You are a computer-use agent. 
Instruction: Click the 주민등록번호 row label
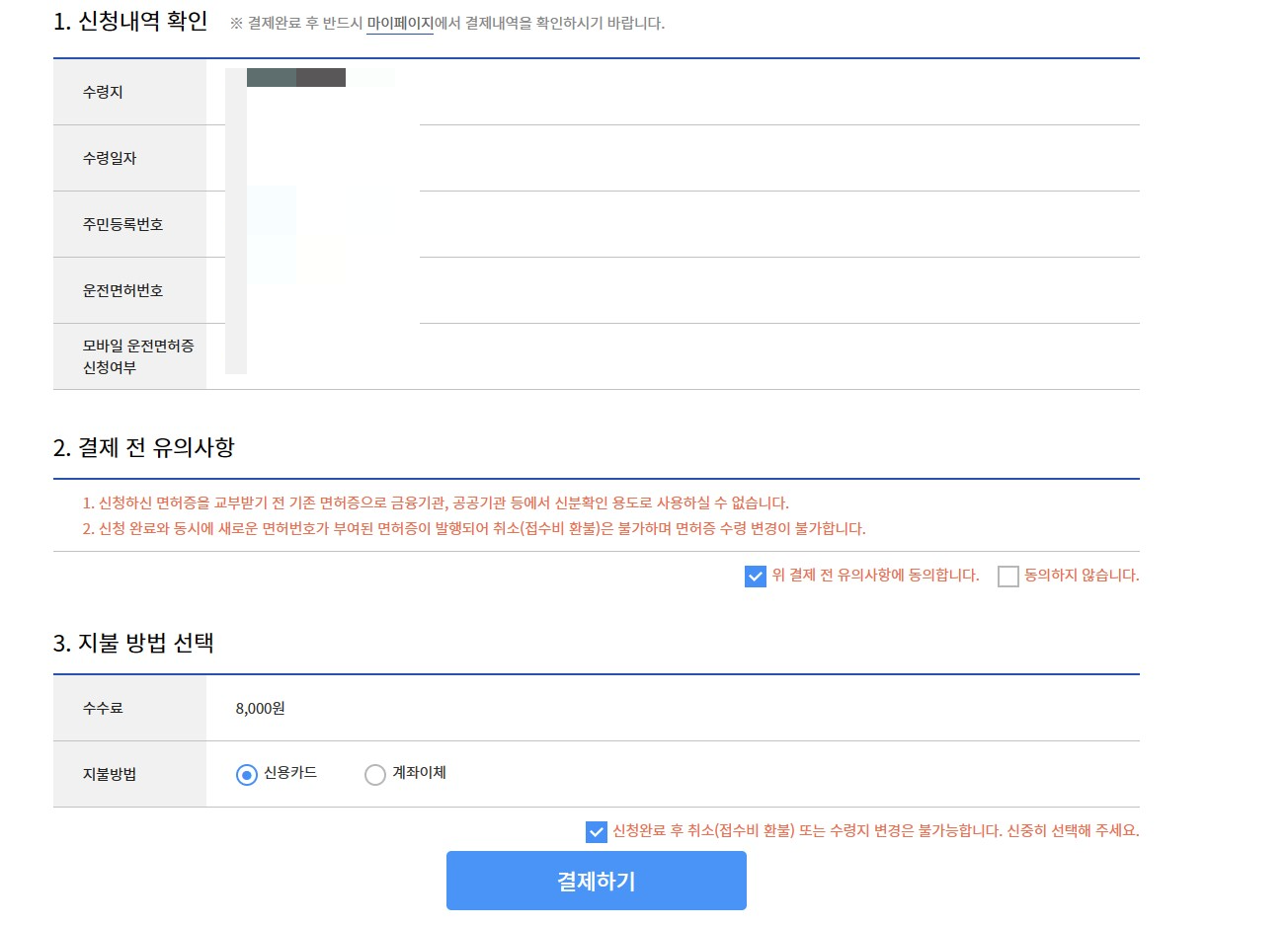coord(122,224)
